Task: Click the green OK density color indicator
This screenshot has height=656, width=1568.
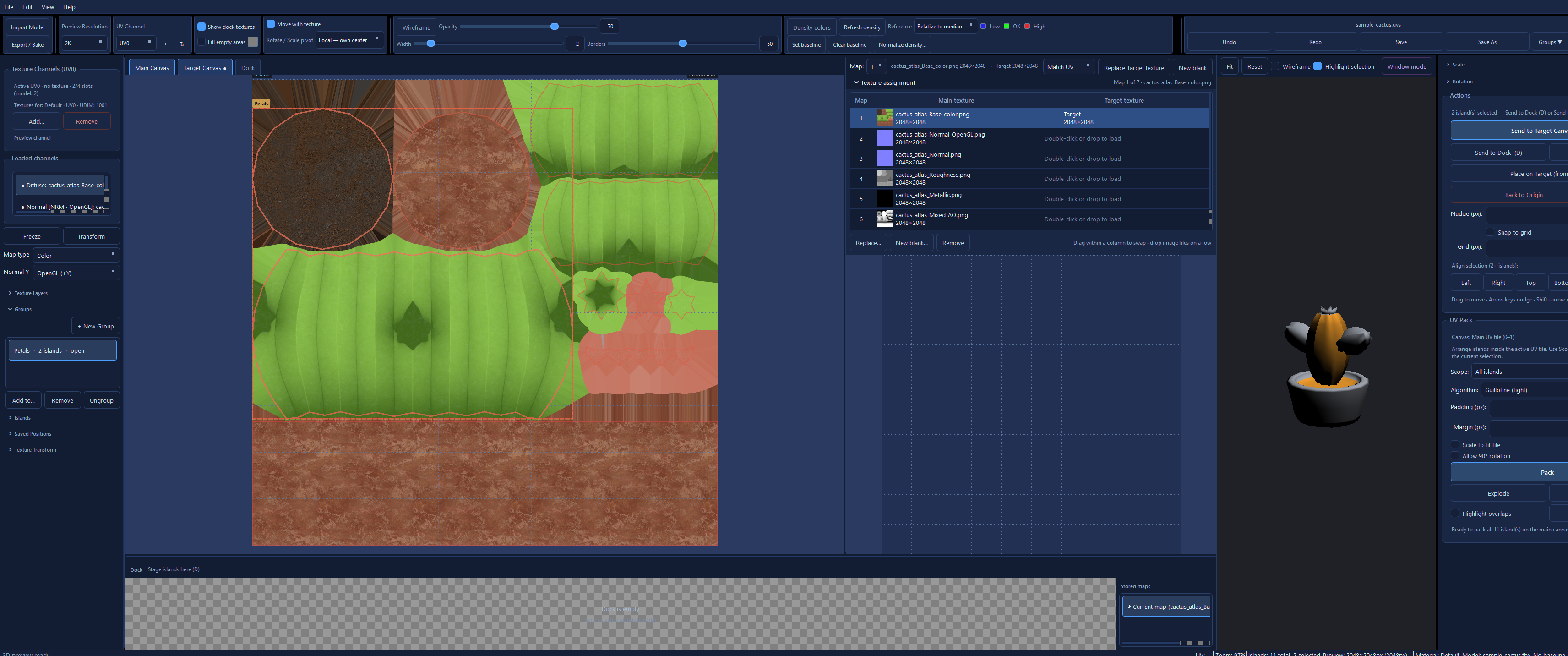Action: (x=1006, y=26)
